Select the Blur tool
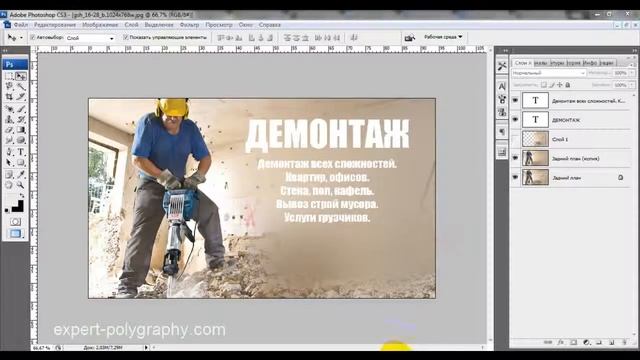The height and width of the screenshot is (360, 640). (9, 140)
